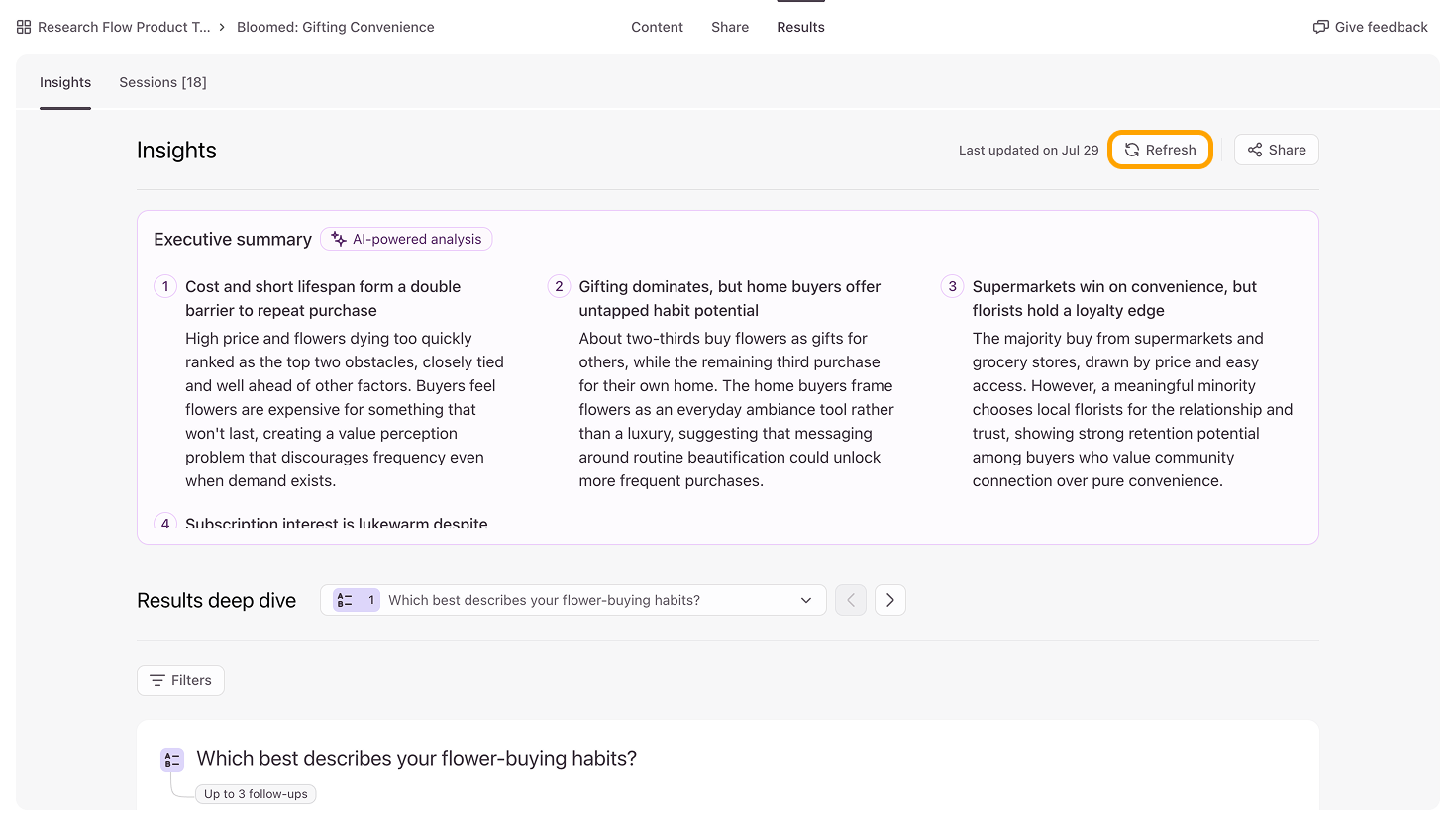Click the Share button beside Refresh
Screen dimensions: 1456x826
coord(1277,150)
